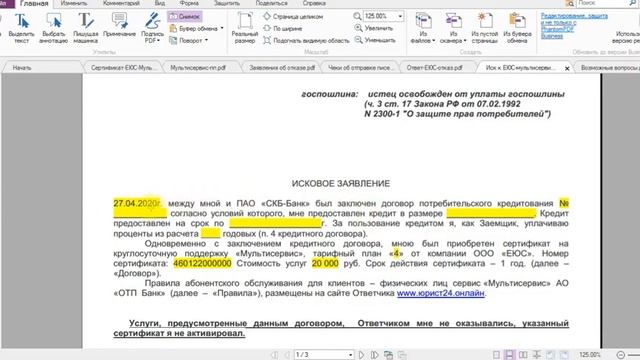Image resolution: width=640 pixels, height=360 pixels.
Task: Fit view to Страница целиком
Action: pos(293,17)
